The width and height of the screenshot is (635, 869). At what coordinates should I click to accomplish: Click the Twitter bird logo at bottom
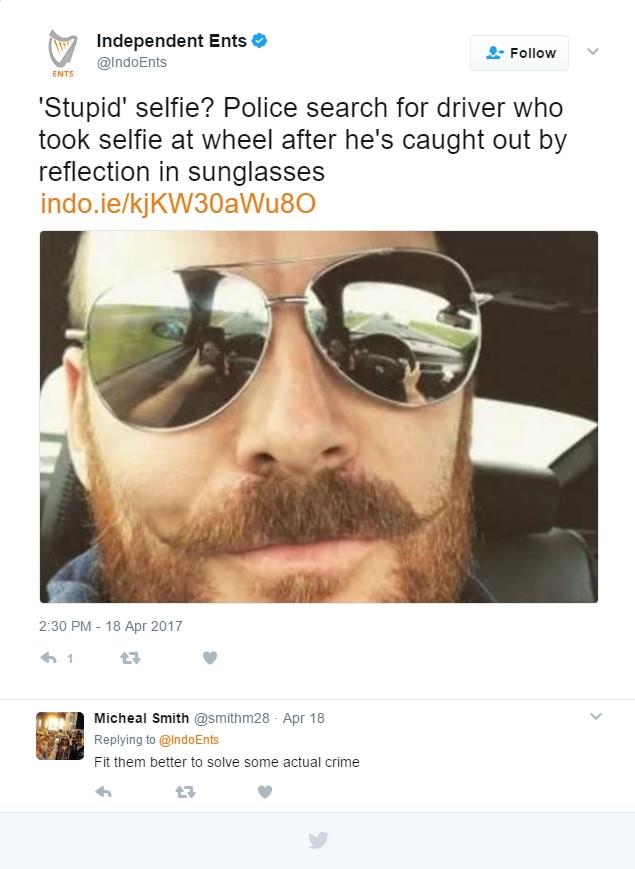[318, 840]
